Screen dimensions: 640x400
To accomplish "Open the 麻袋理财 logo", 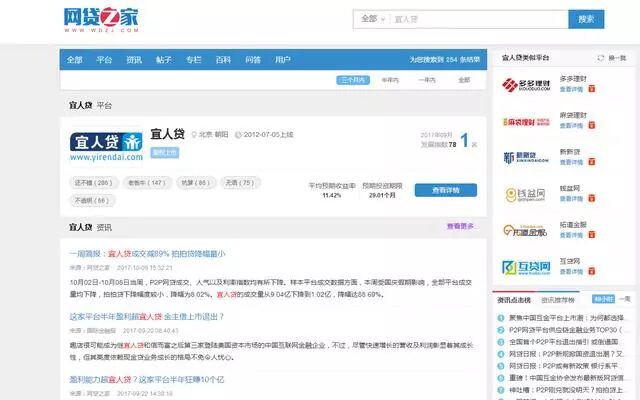I will pyautogui.click(x=526, y=122).
